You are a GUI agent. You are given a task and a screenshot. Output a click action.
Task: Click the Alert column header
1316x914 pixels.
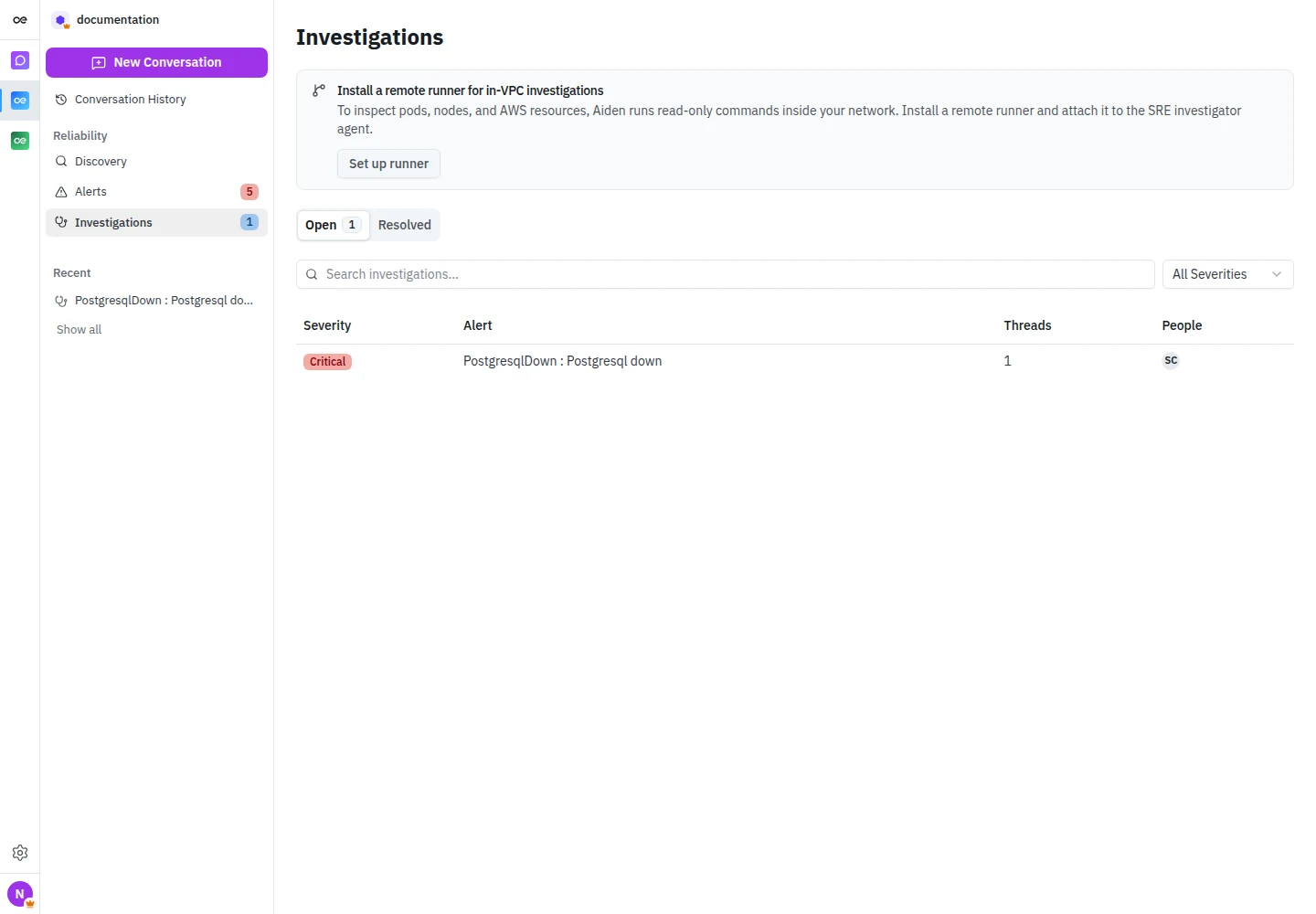[477, 325]
